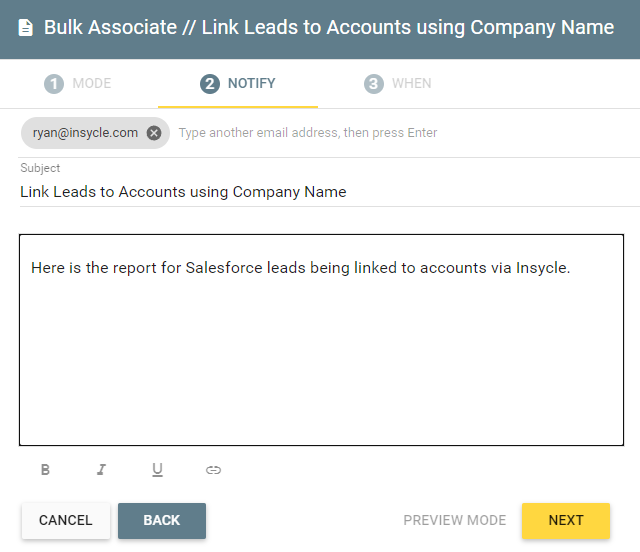Click inside the email message body
This screenshot has height=552, width=640.
pos(321,340)
